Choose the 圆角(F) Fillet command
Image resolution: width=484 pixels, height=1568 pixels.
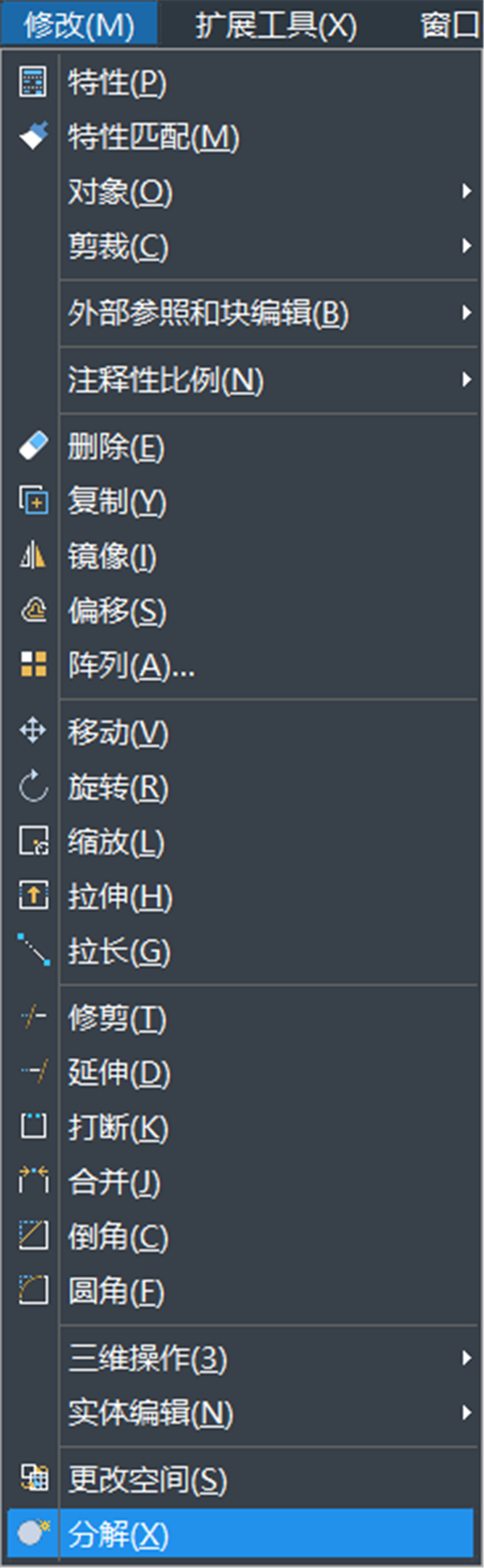pyautogui.click(x=117, y=1291)
